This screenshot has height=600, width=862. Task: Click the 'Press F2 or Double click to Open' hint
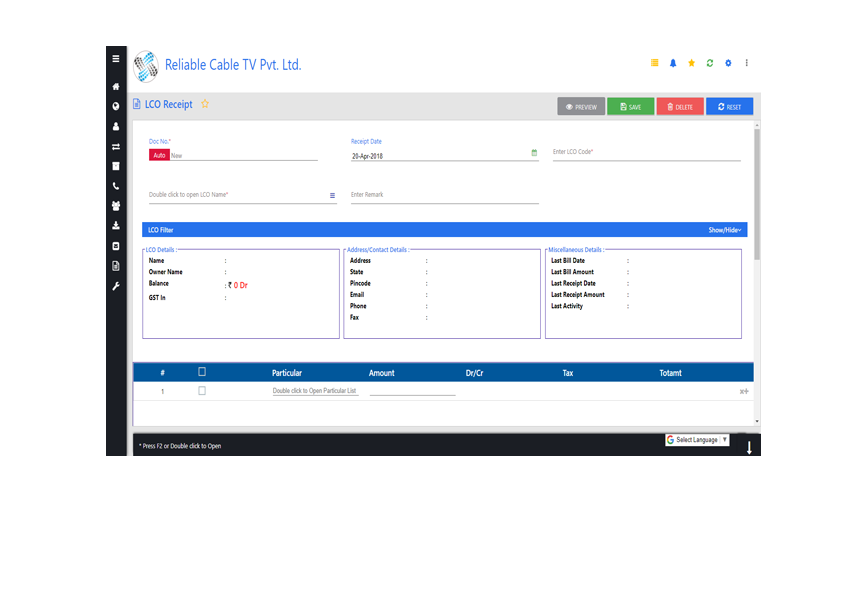click(180, 446)
